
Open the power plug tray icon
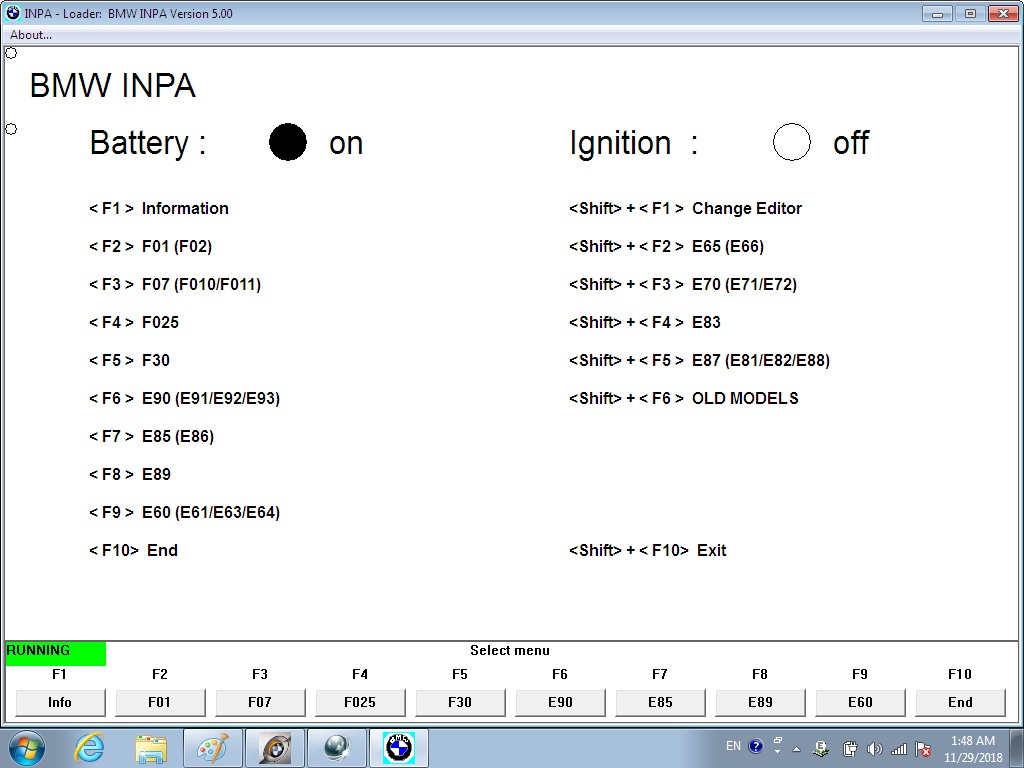coord(850,748)
